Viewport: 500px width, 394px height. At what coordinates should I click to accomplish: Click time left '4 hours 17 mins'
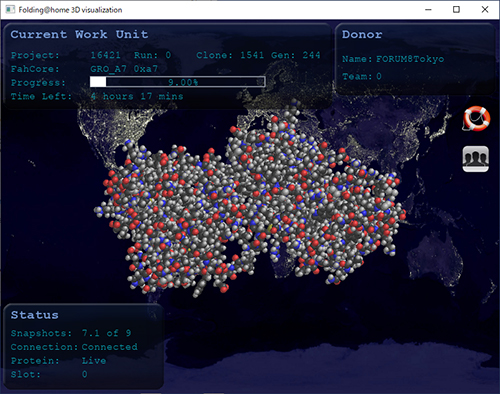(137, 97)
